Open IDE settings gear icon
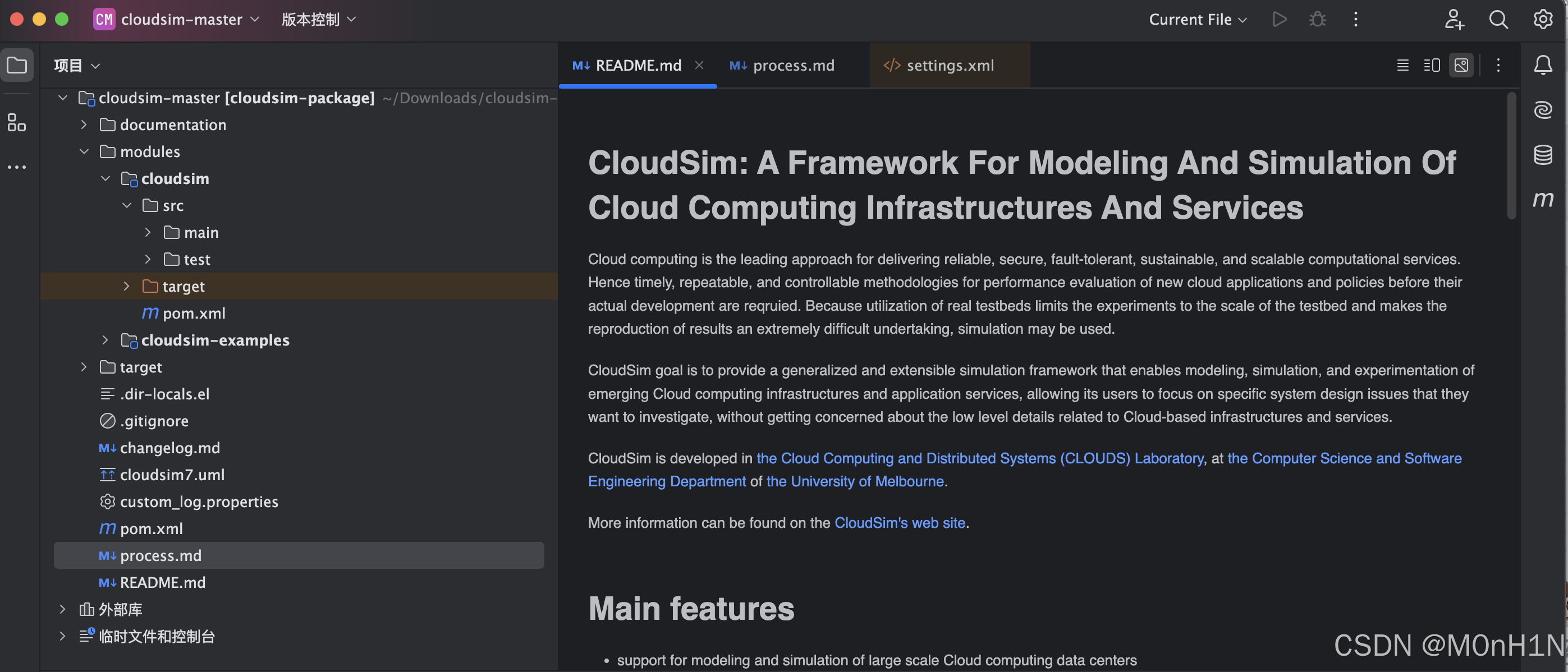 [1543, 20]
